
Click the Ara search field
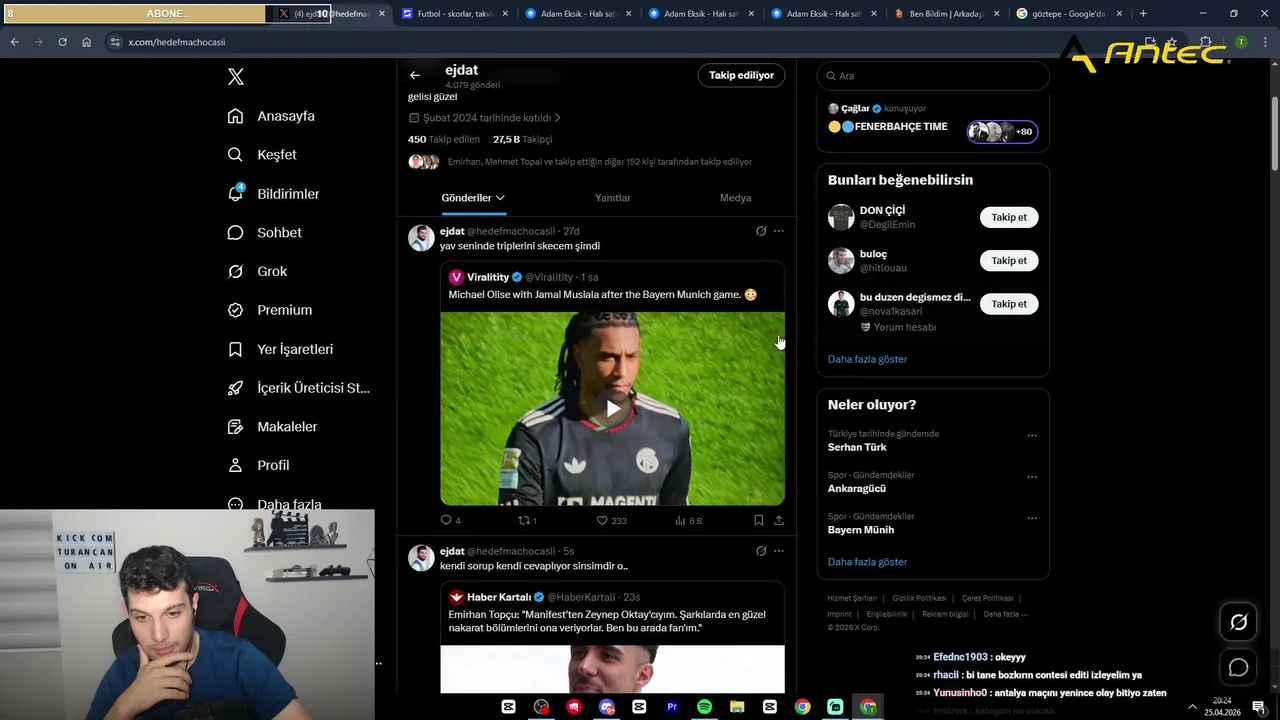pyautogui.click(x=933, y=76)
